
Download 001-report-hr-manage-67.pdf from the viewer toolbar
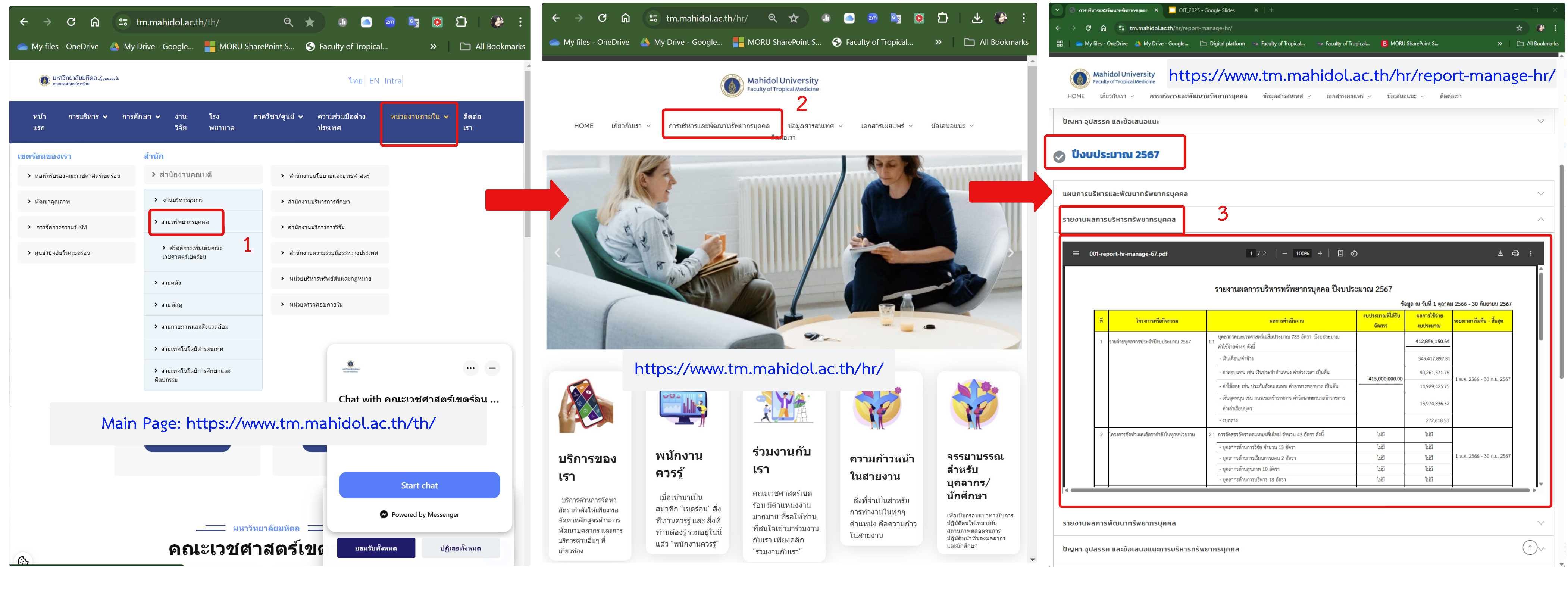(1500, 254)
